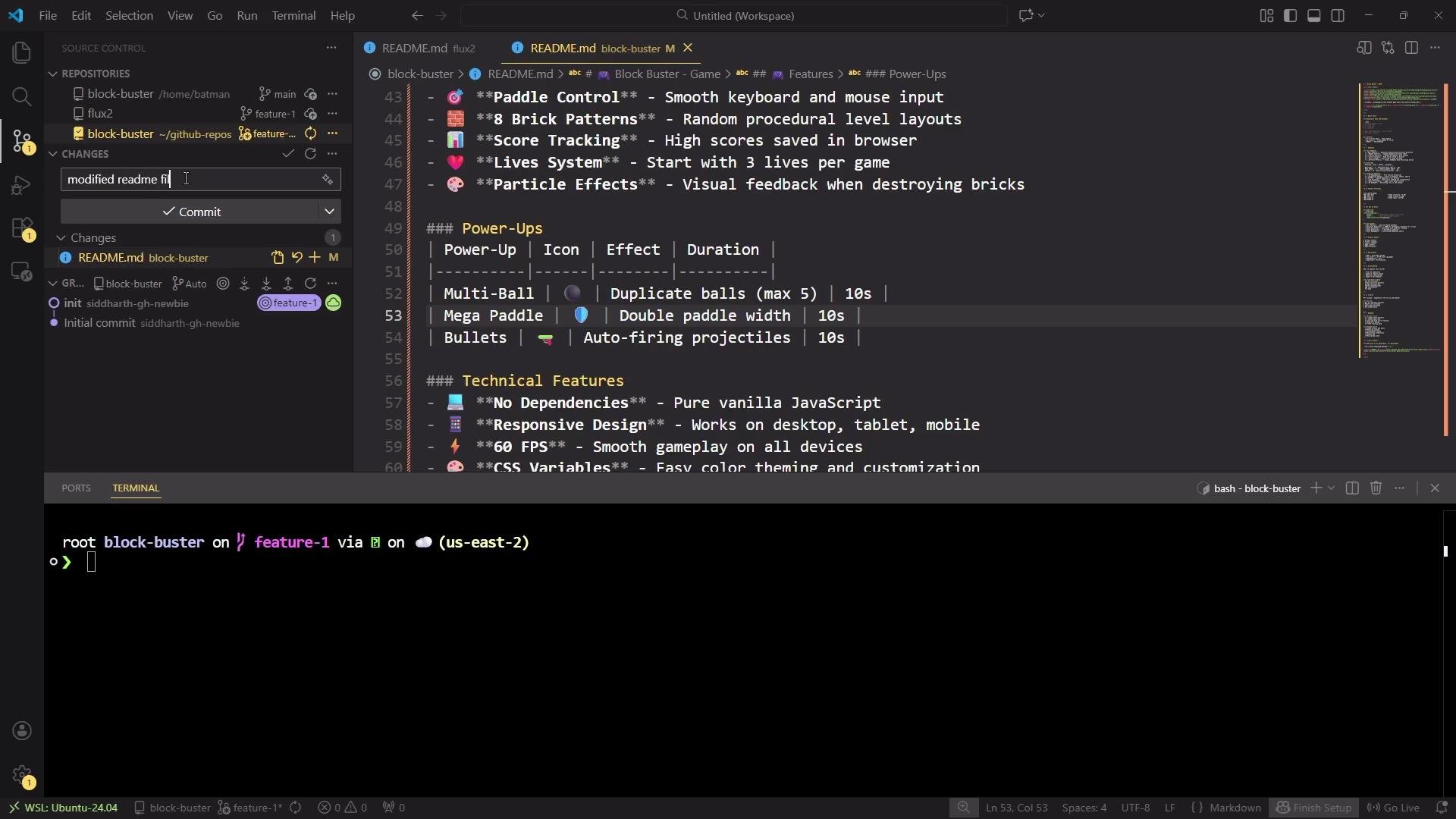1456x819 pixels.
Task: Collapse the Graph section
Action: (x=53, y=284)
